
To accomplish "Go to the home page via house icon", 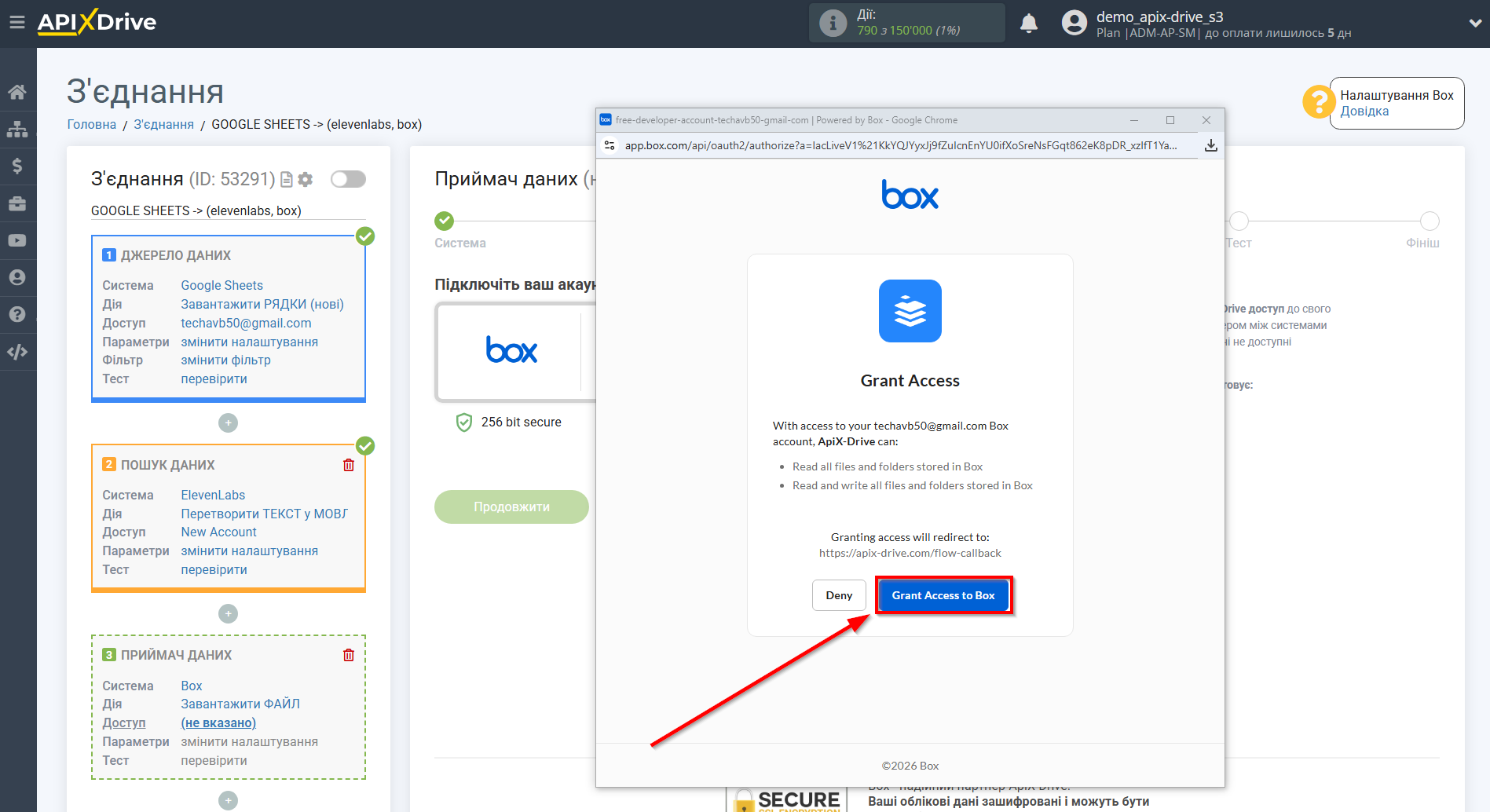I will 17,91.
